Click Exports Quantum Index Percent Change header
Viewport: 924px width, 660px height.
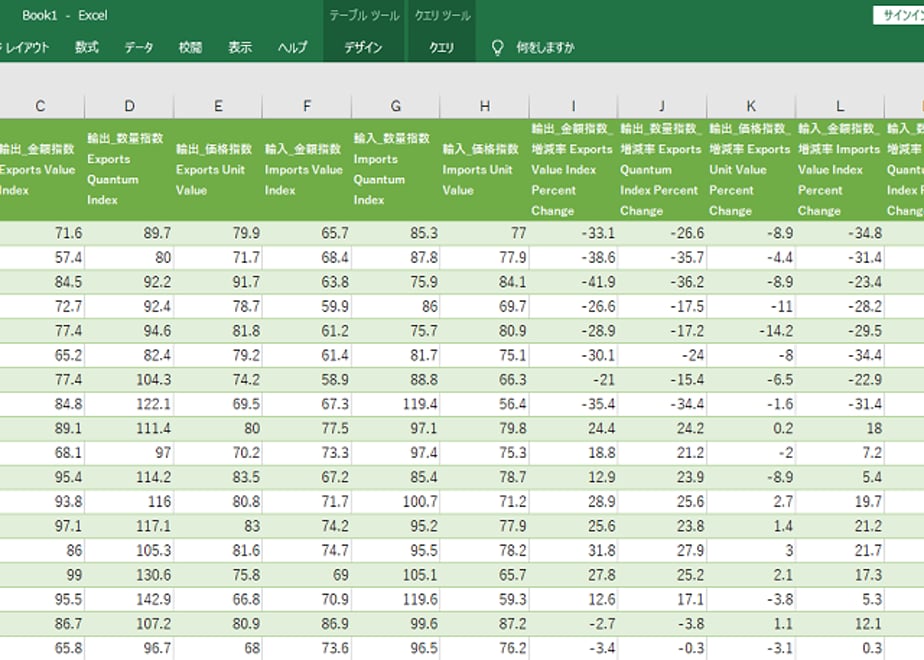[x=662, y=170]
